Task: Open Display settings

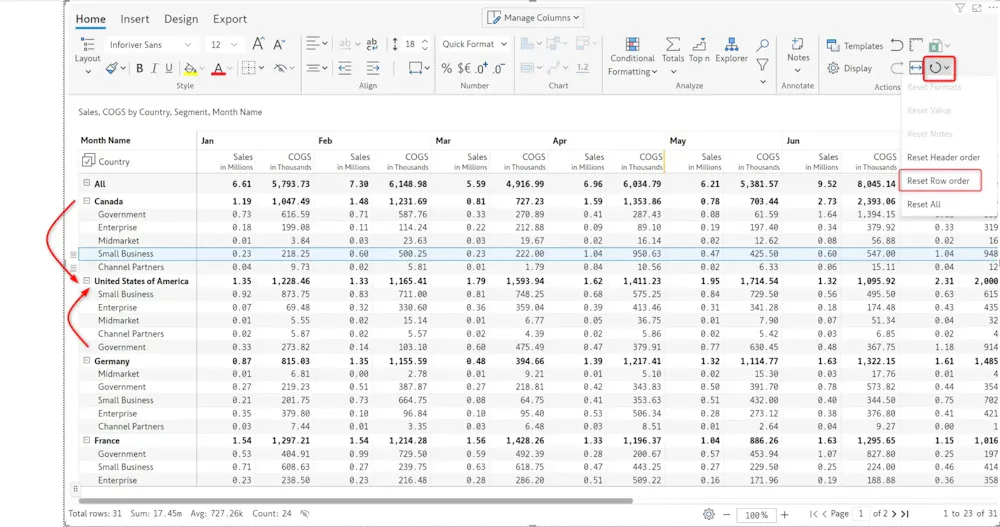Action: (x=849, y=68)
